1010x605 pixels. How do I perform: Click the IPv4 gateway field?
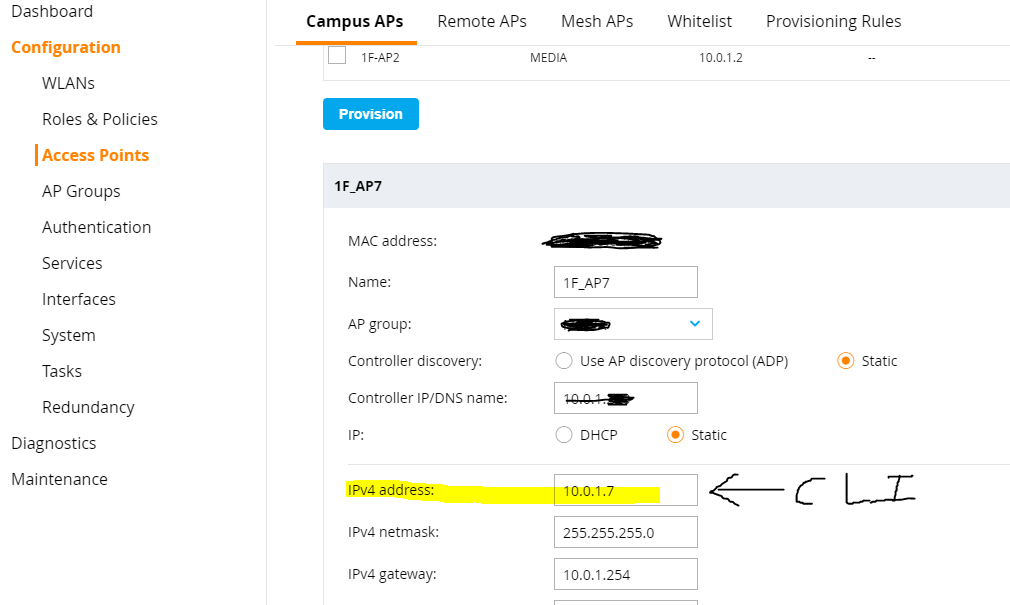pos(625,573)
